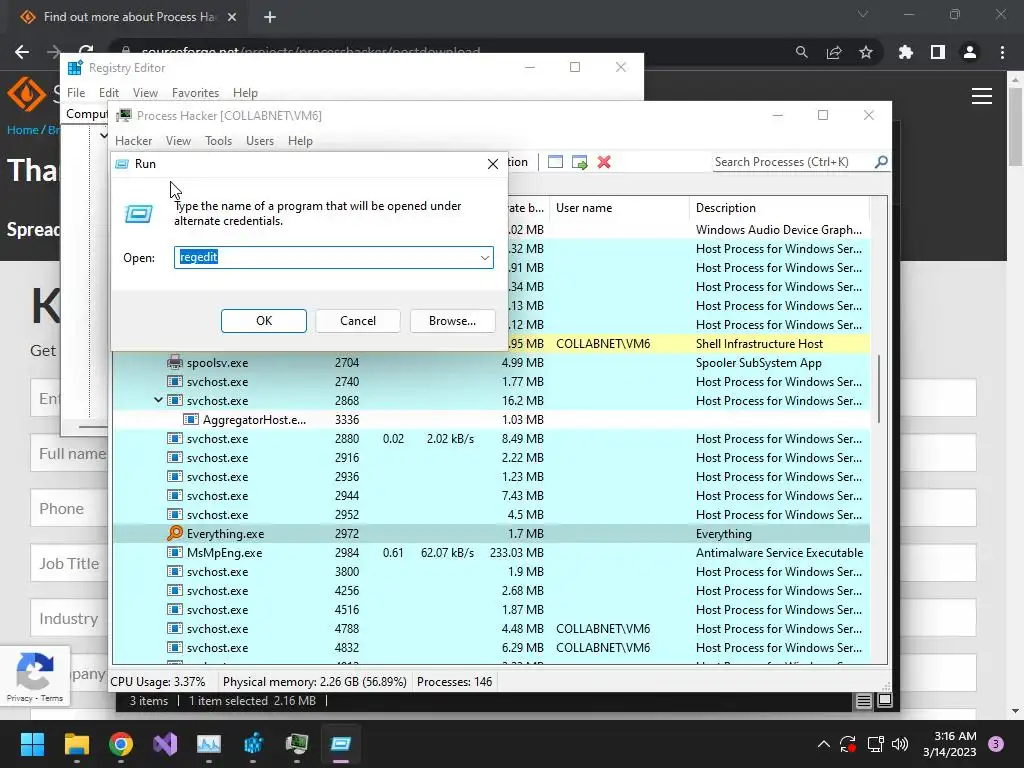Click the Chrome share page icon
The height and width of the screenshot is (768, 1024).
pos(834,52)
